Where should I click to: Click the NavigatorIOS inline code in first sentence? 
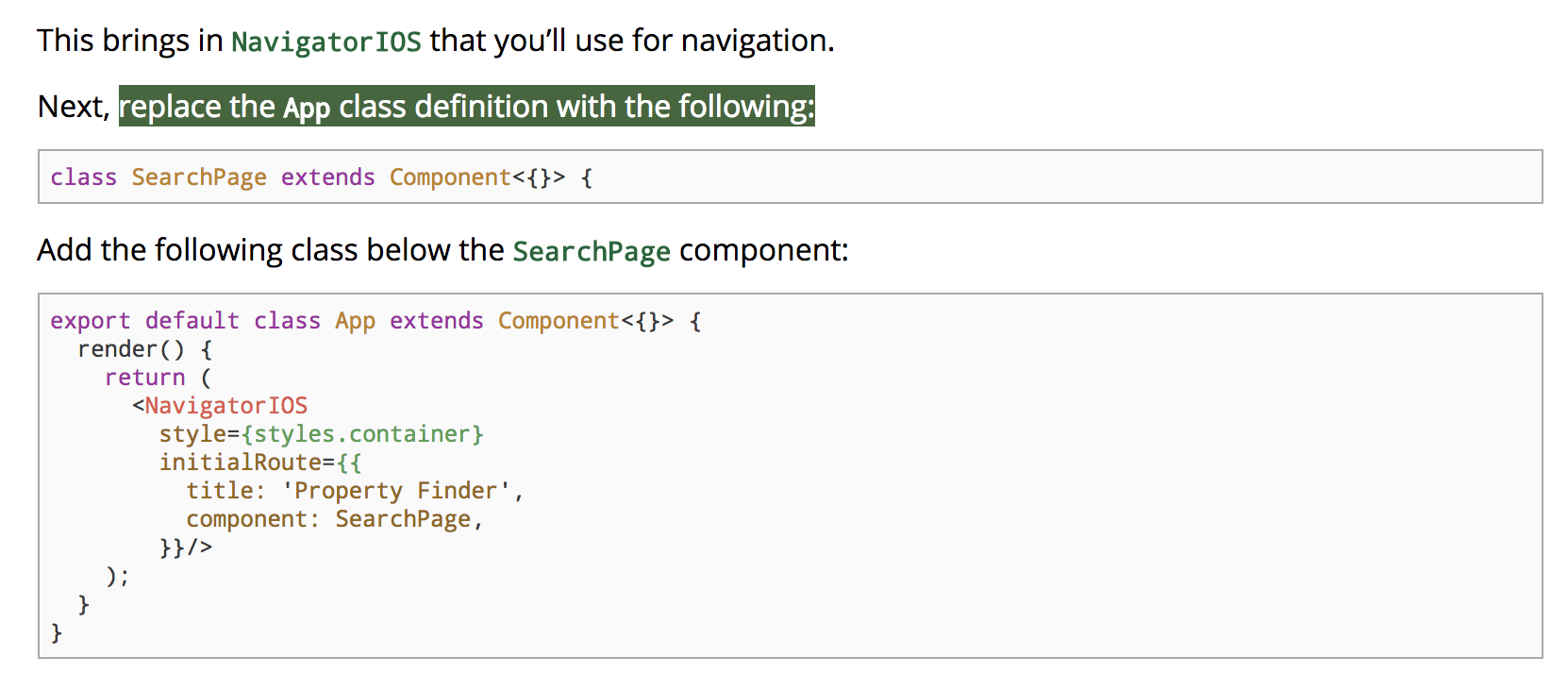coord(326,42)
